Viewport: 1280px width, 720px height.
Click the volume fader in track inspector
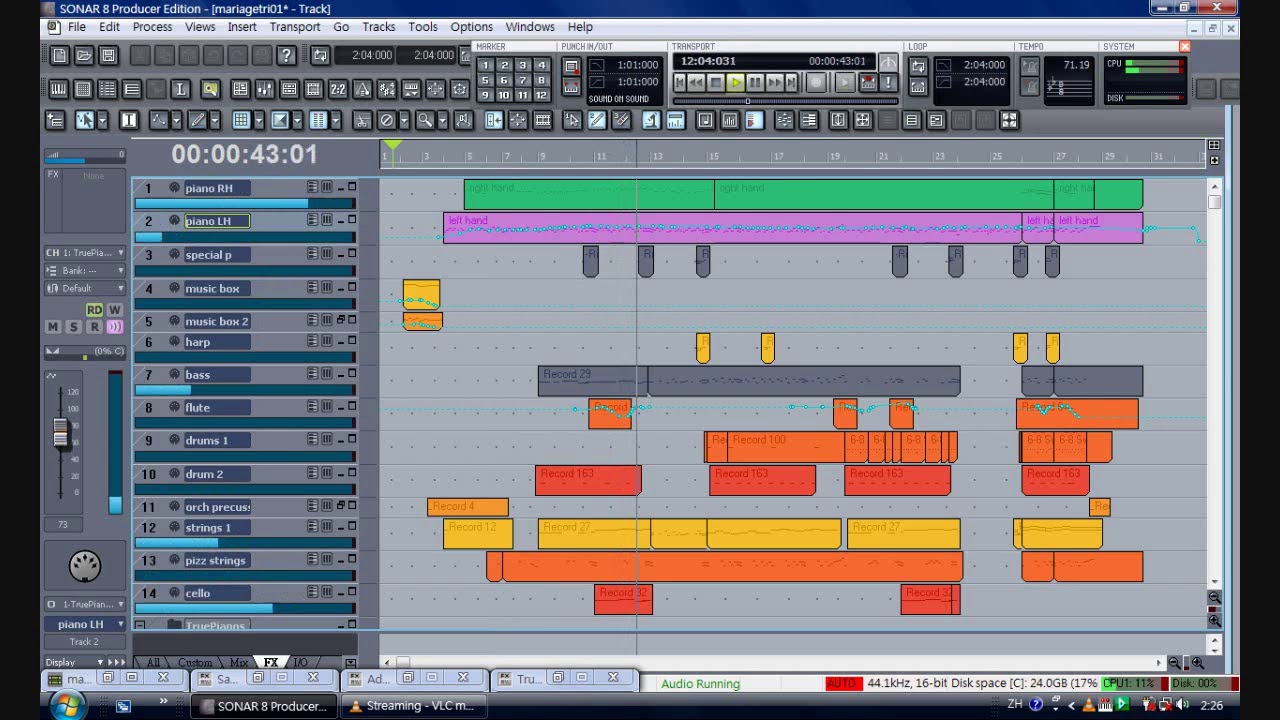pos(61,434)
